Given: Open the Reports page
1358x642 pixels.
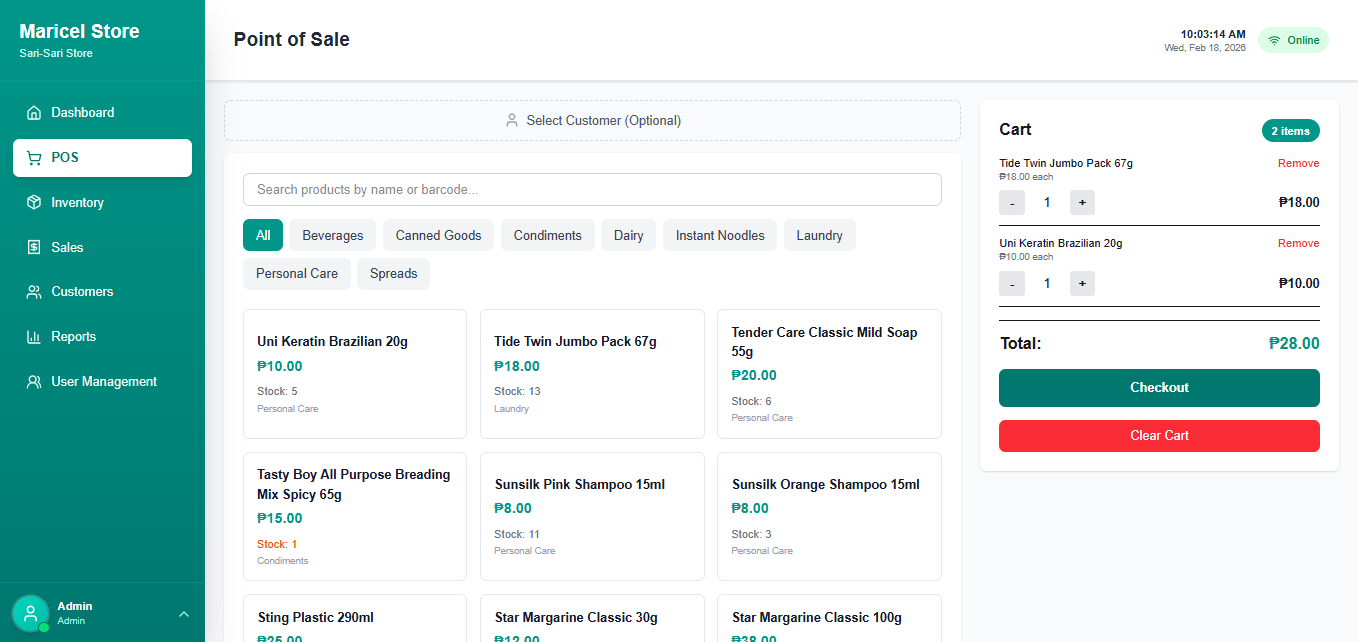Looking at the screenshot, I should click(102, 337).
